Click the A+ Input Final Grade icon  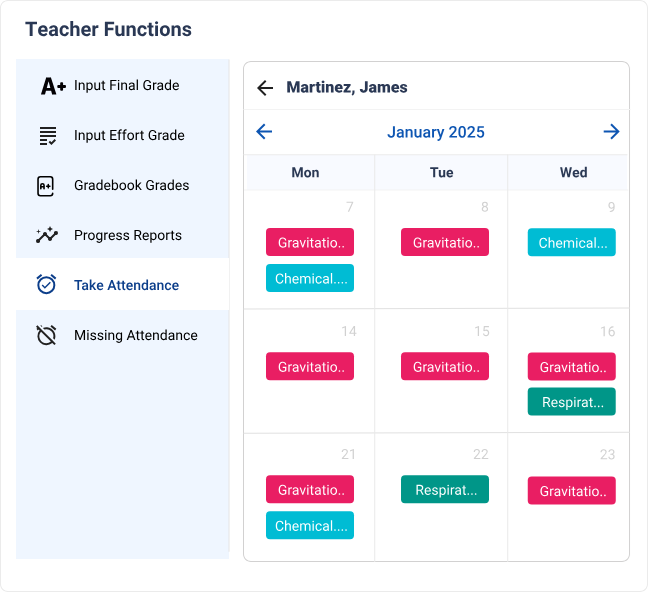click(x=53, y=86)
